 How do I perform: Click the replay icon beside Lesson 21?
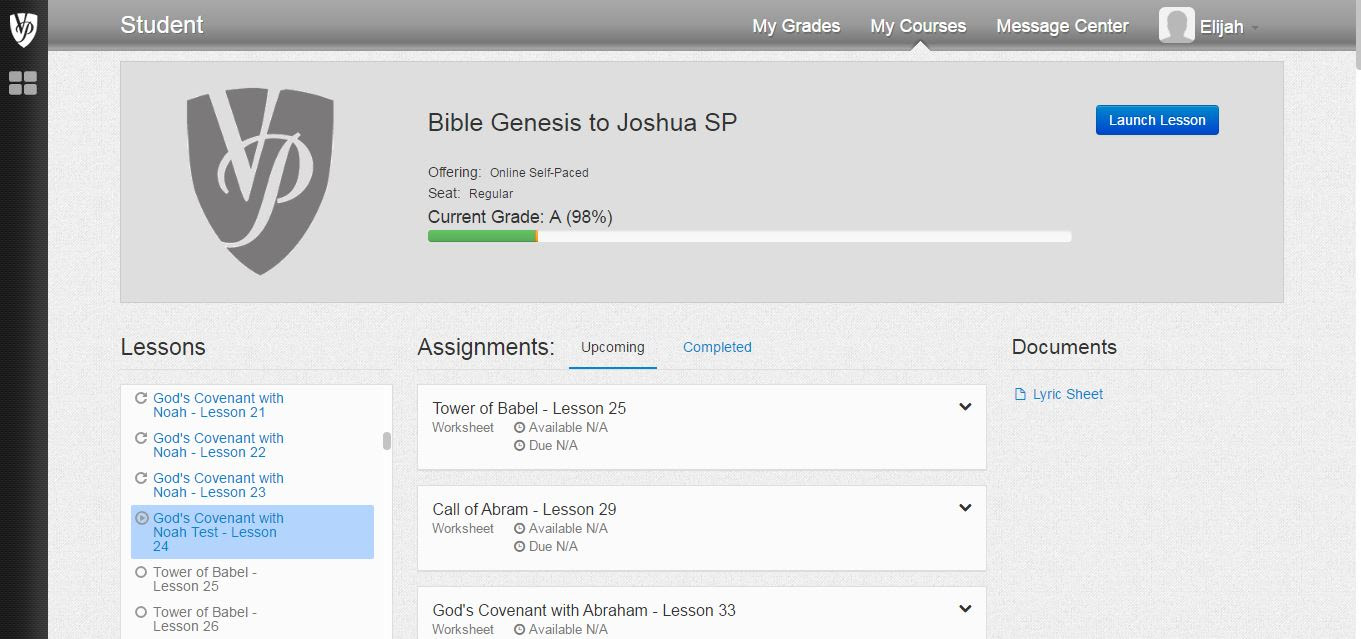(141, 398)
